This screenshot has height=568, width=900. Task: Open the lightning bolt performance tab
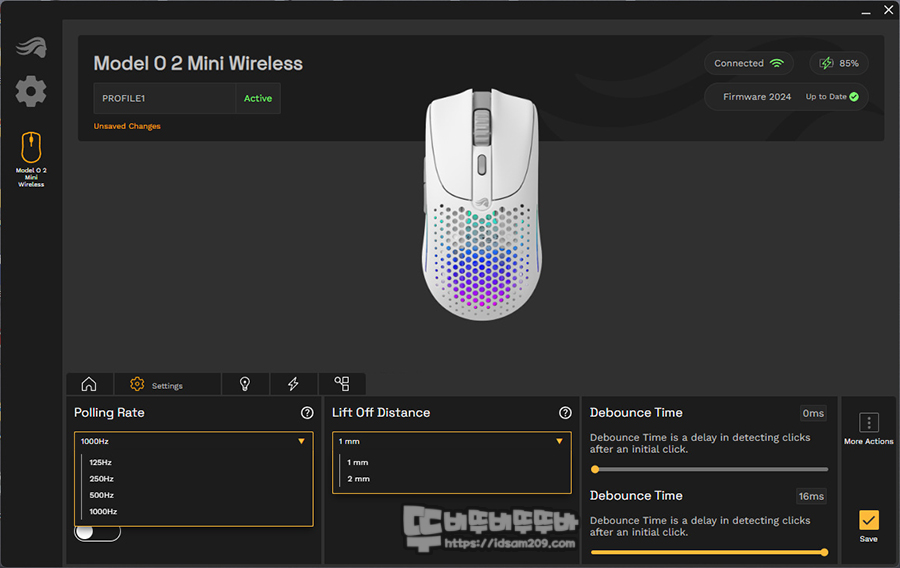point(293,384)
